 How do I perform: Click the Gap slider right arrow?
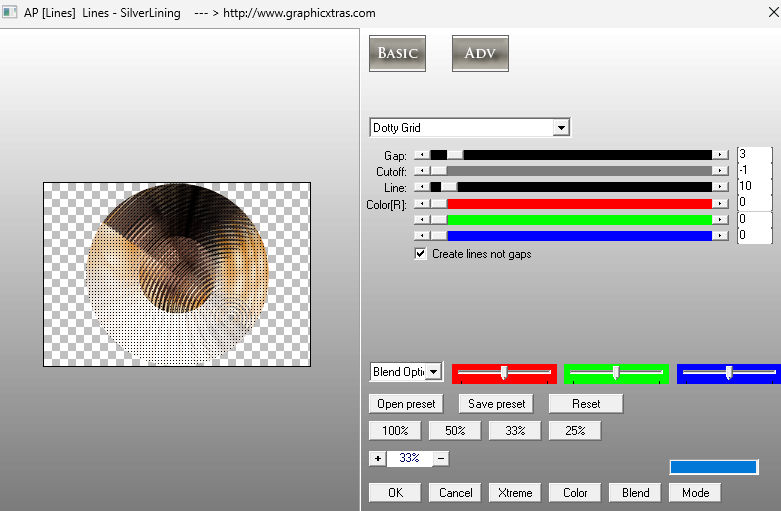(721, 155)
